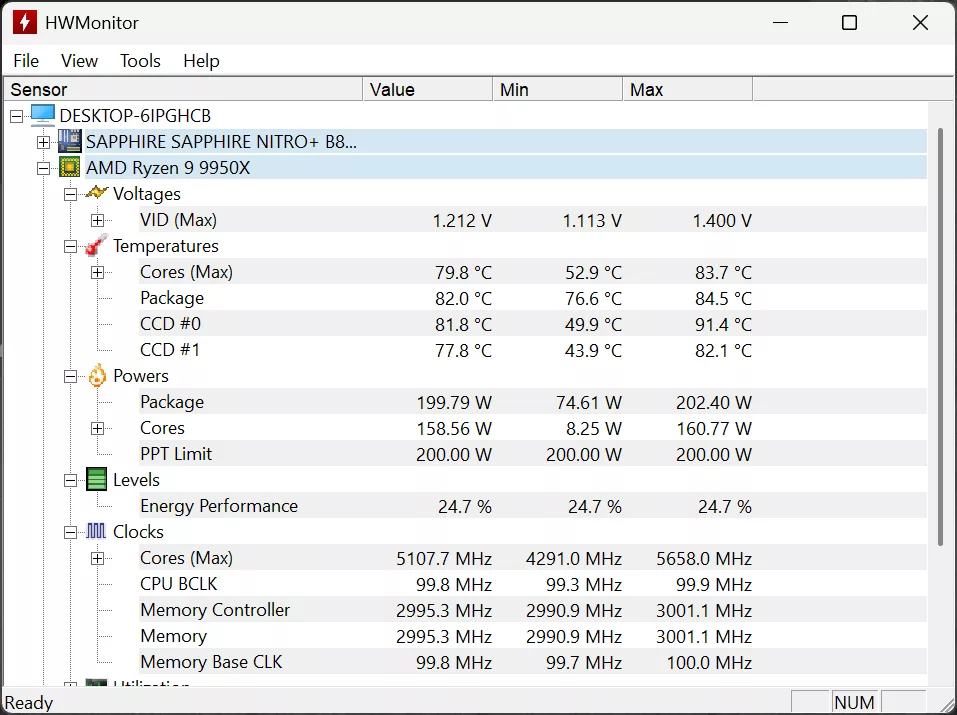Select the VID (Max) row label
The image size is (957, 715).
178,220
